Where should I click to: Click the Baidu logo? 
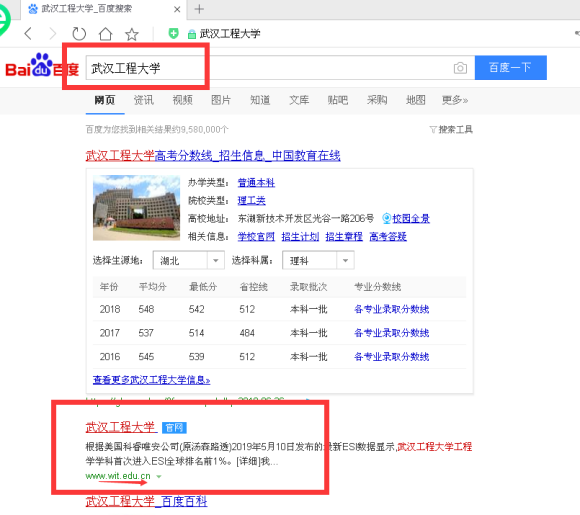coord(42,66)
